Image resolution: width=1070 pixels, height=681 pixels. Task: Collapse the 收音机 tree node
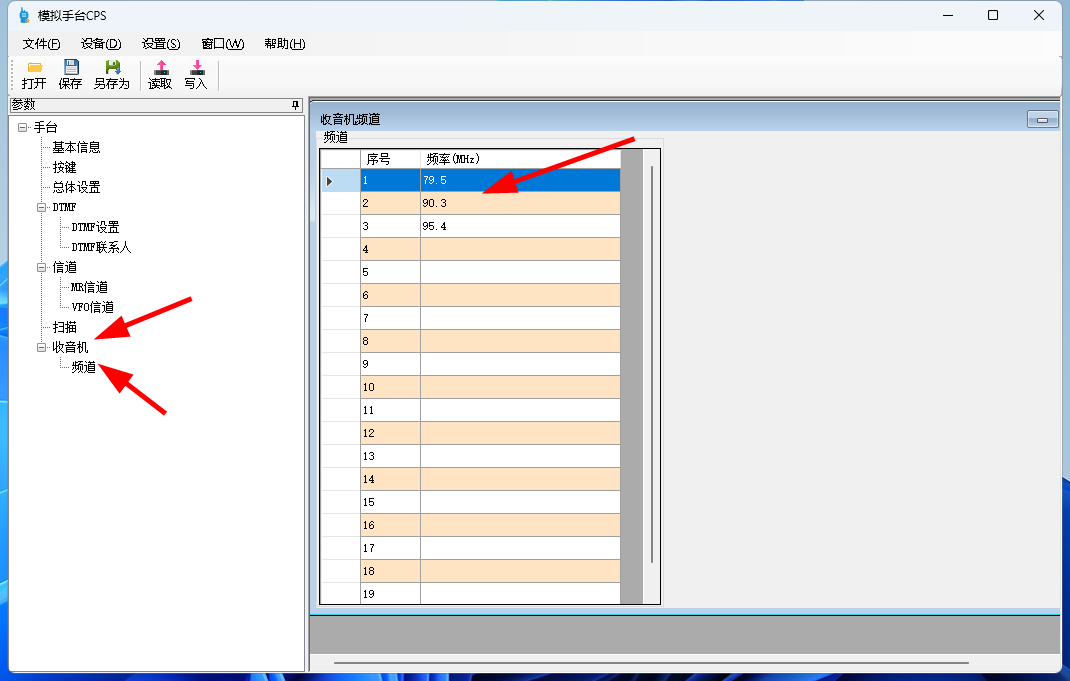pos(42,347)
